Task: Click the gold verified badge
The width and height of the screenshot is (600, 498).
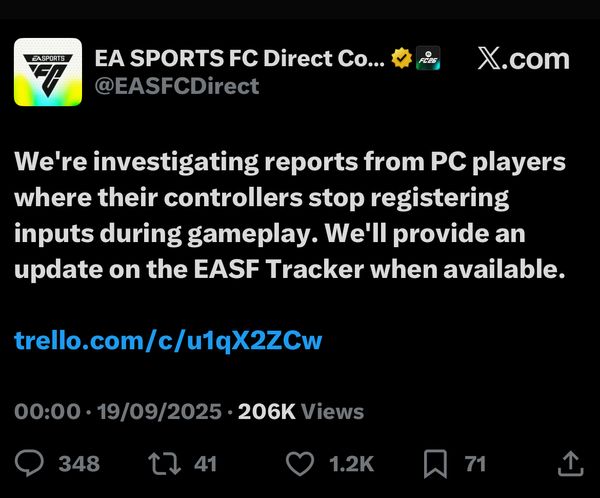Action: coord(401,58)
